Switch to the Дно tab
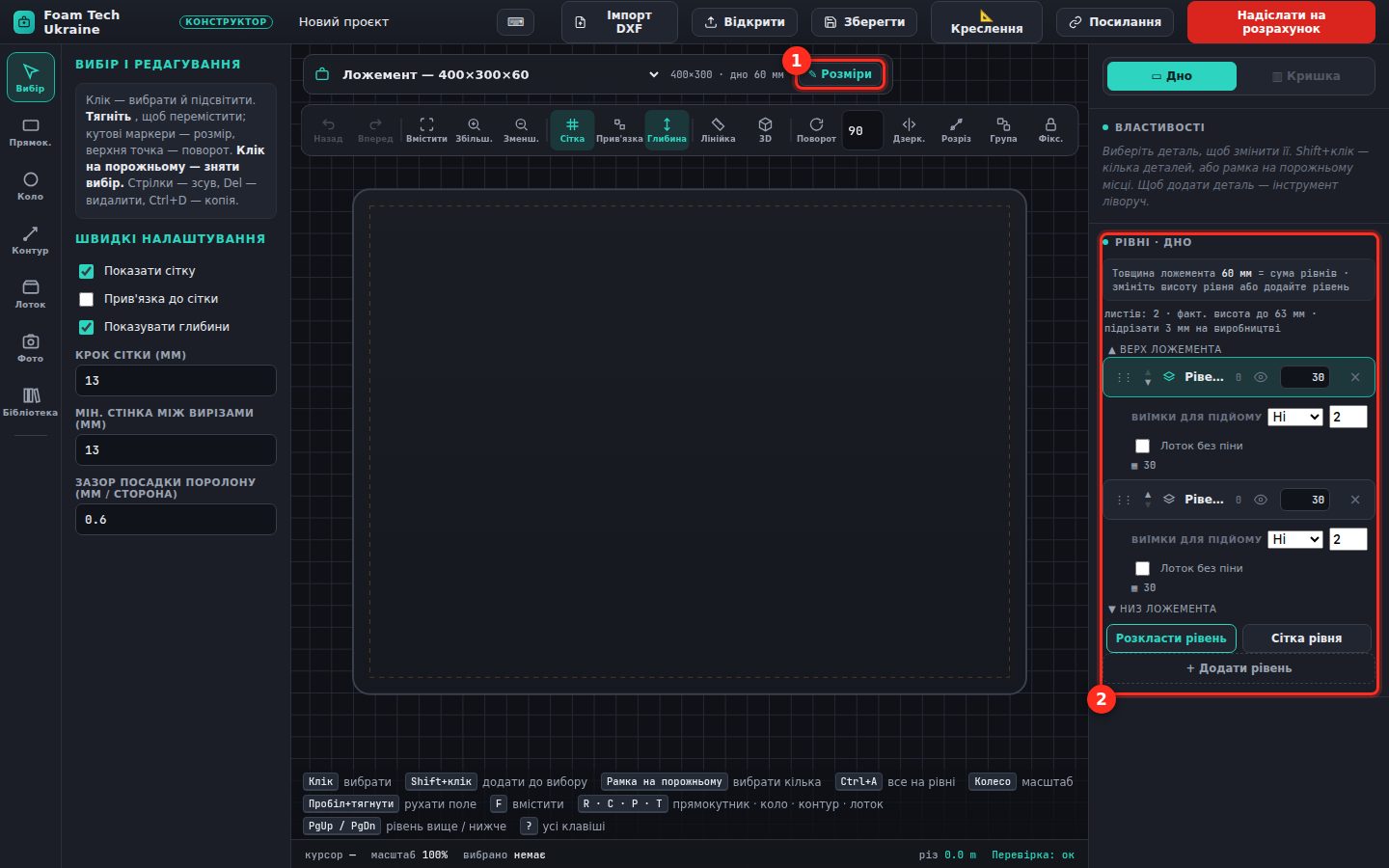 coord(1172,76)
